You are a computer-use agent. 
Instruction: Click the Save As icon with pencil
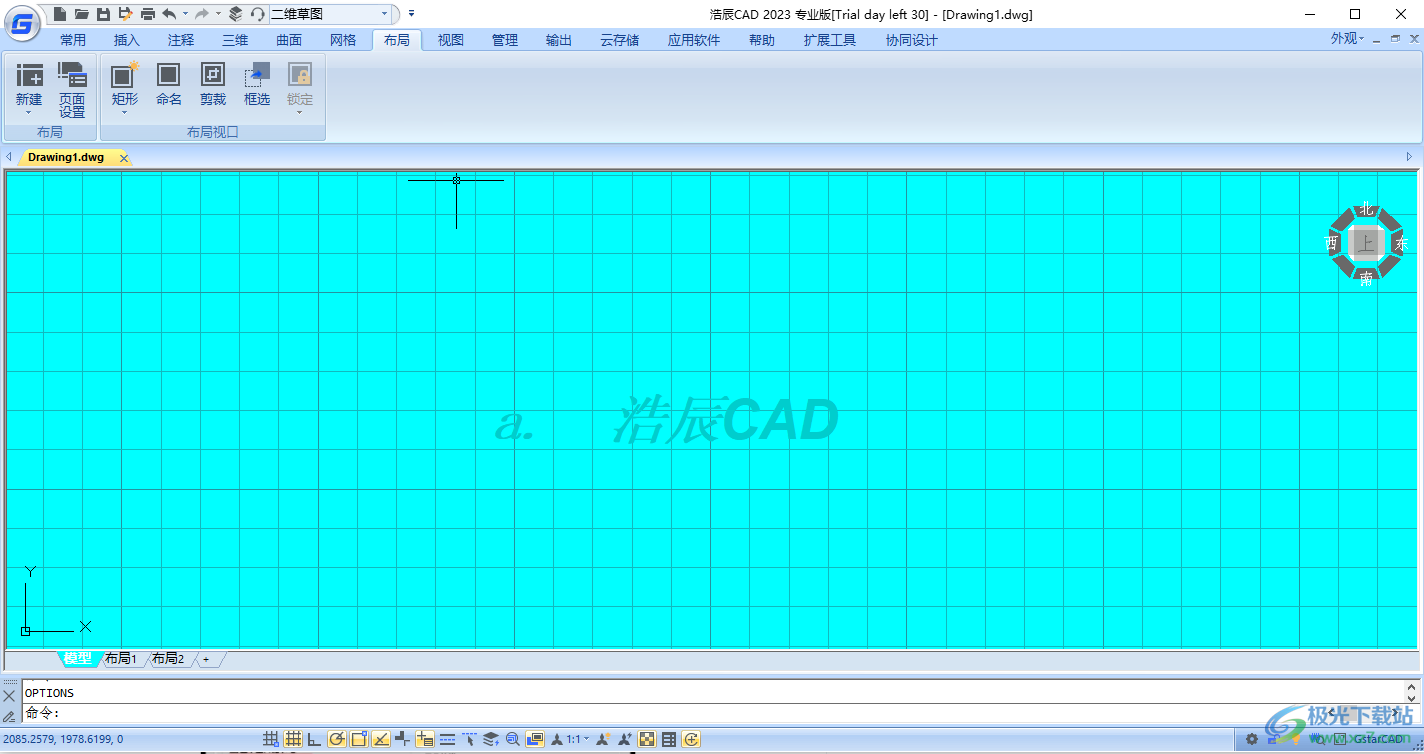coord(125,14)
